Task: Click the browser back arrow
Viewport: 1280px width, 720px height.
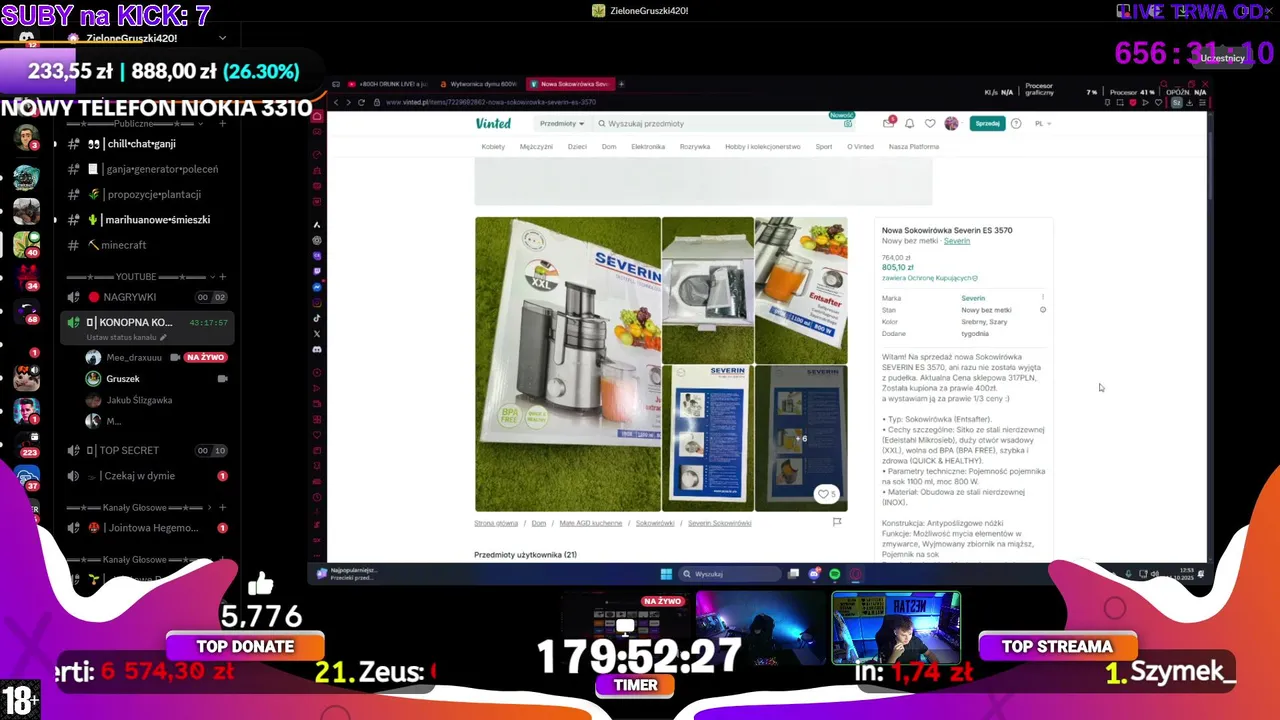Action: point(336,102)
